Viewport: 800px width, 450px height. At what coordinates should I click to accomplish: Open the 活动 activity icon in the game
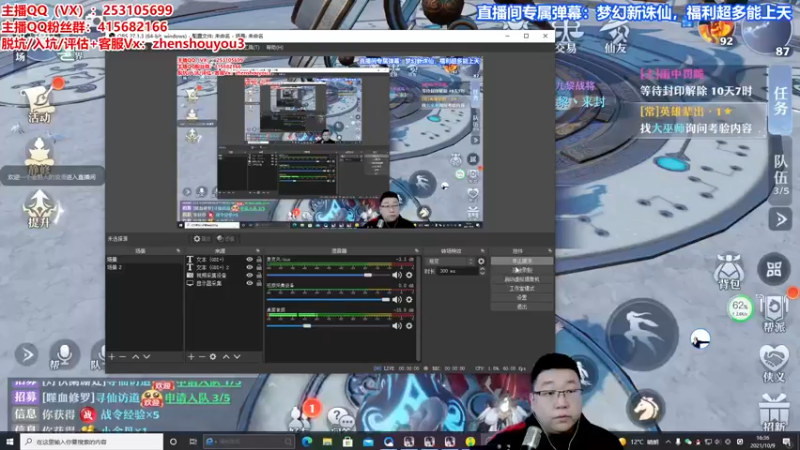(39, 104)
